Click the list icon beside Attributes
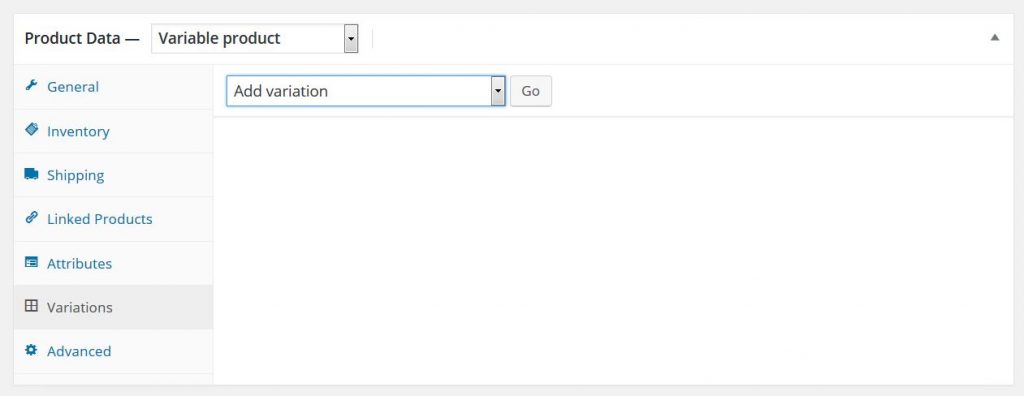 coord(31,262)
